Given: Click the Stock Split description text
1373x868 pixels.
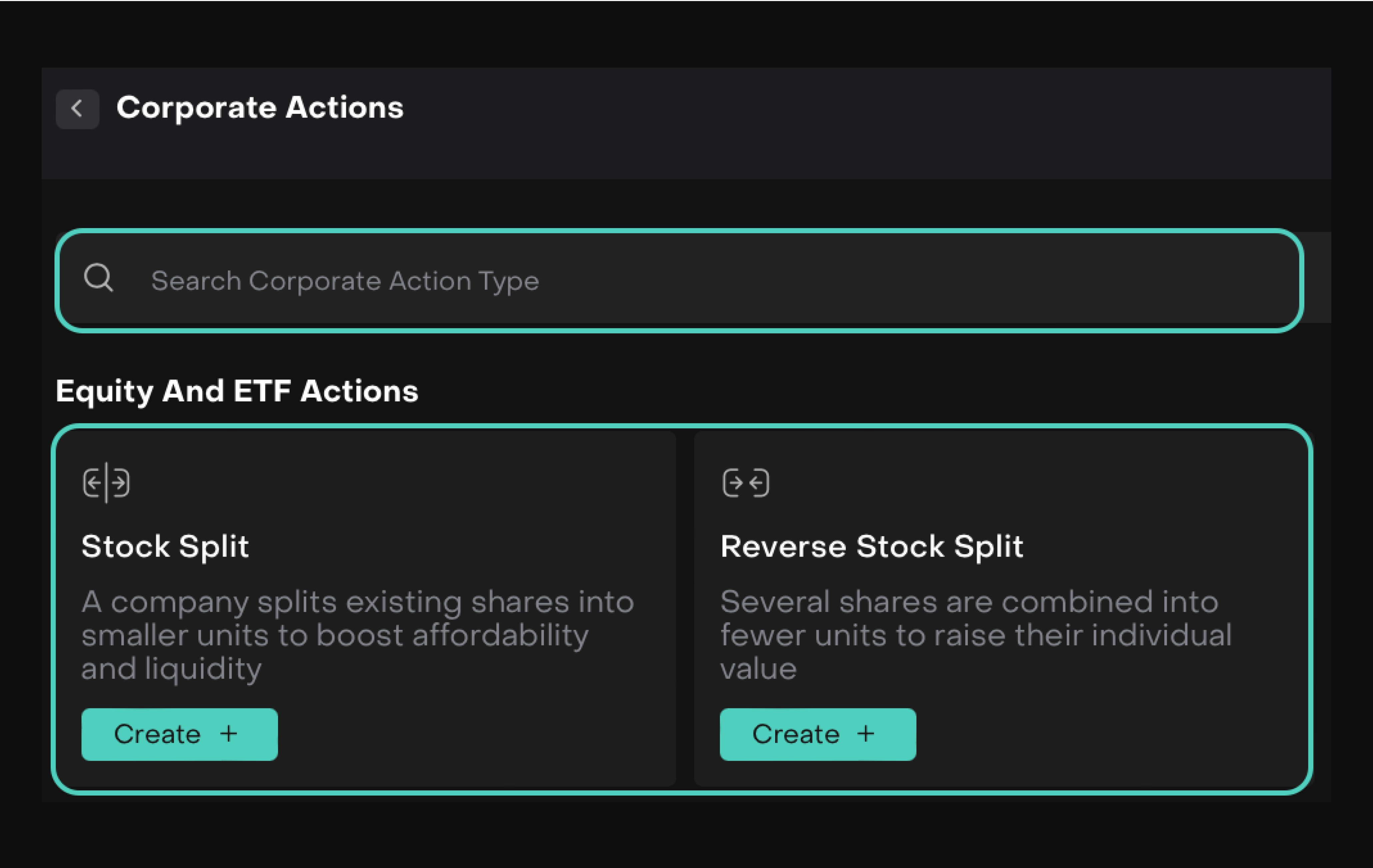Looking at the screenshot, I should click(x=358, y=635).
